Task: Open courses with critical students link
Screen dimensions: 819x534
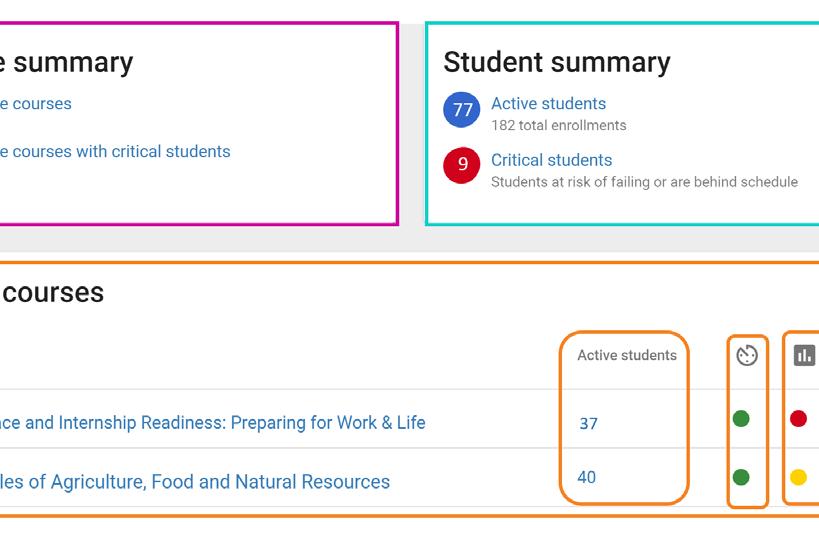Action: coord(115,152)
